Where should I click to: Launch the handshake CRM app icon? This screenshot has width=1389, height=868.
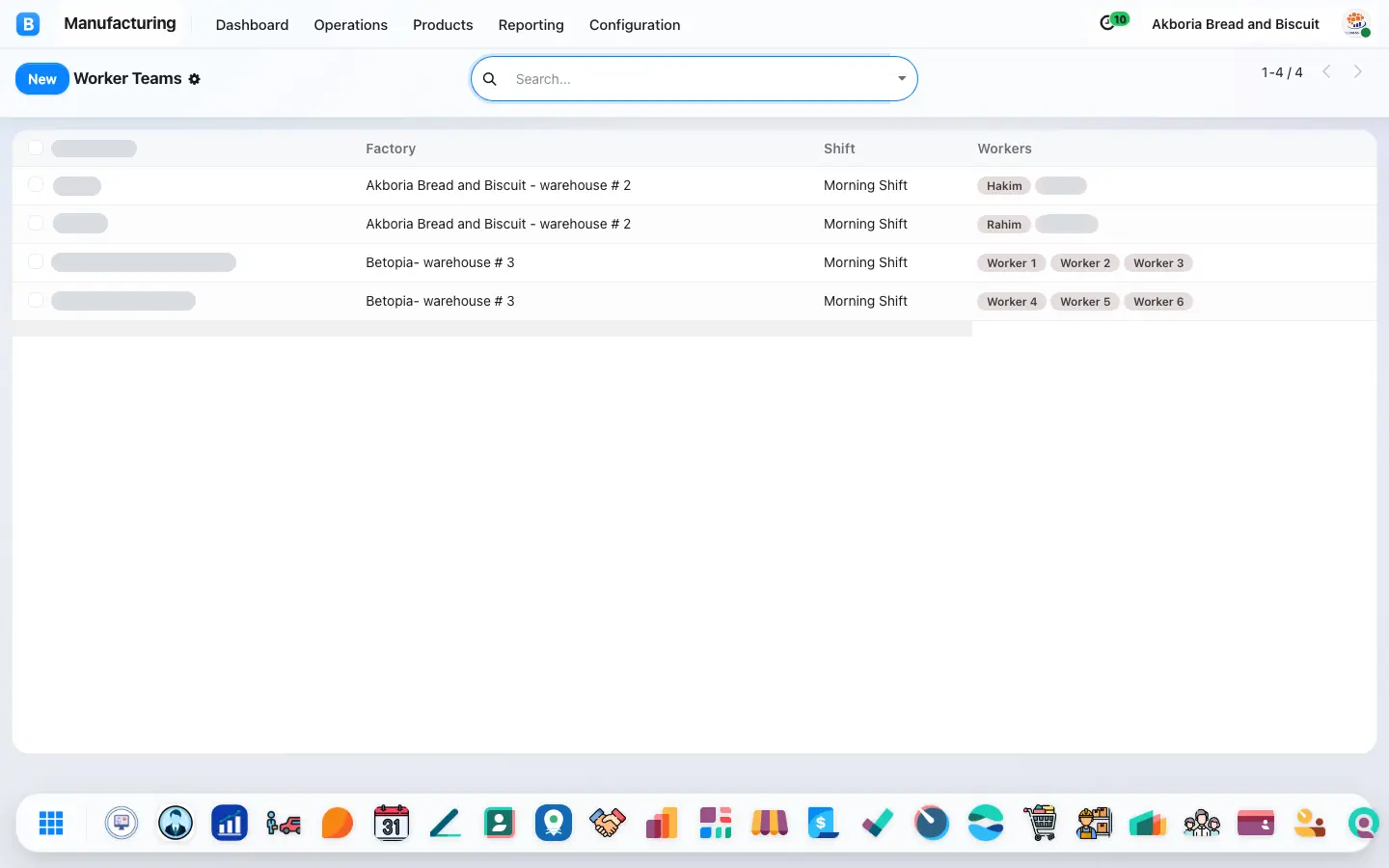coord(608,823)
